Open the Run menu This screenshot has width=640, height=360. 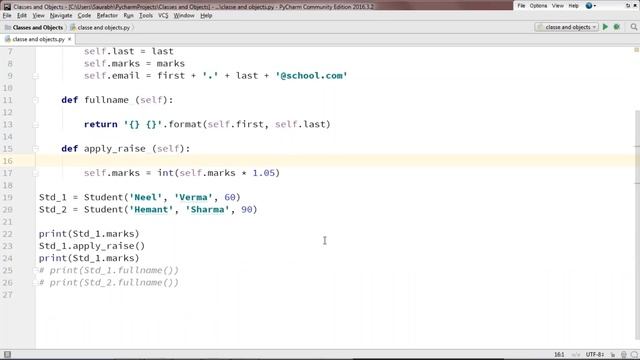[x=128, y=16]
